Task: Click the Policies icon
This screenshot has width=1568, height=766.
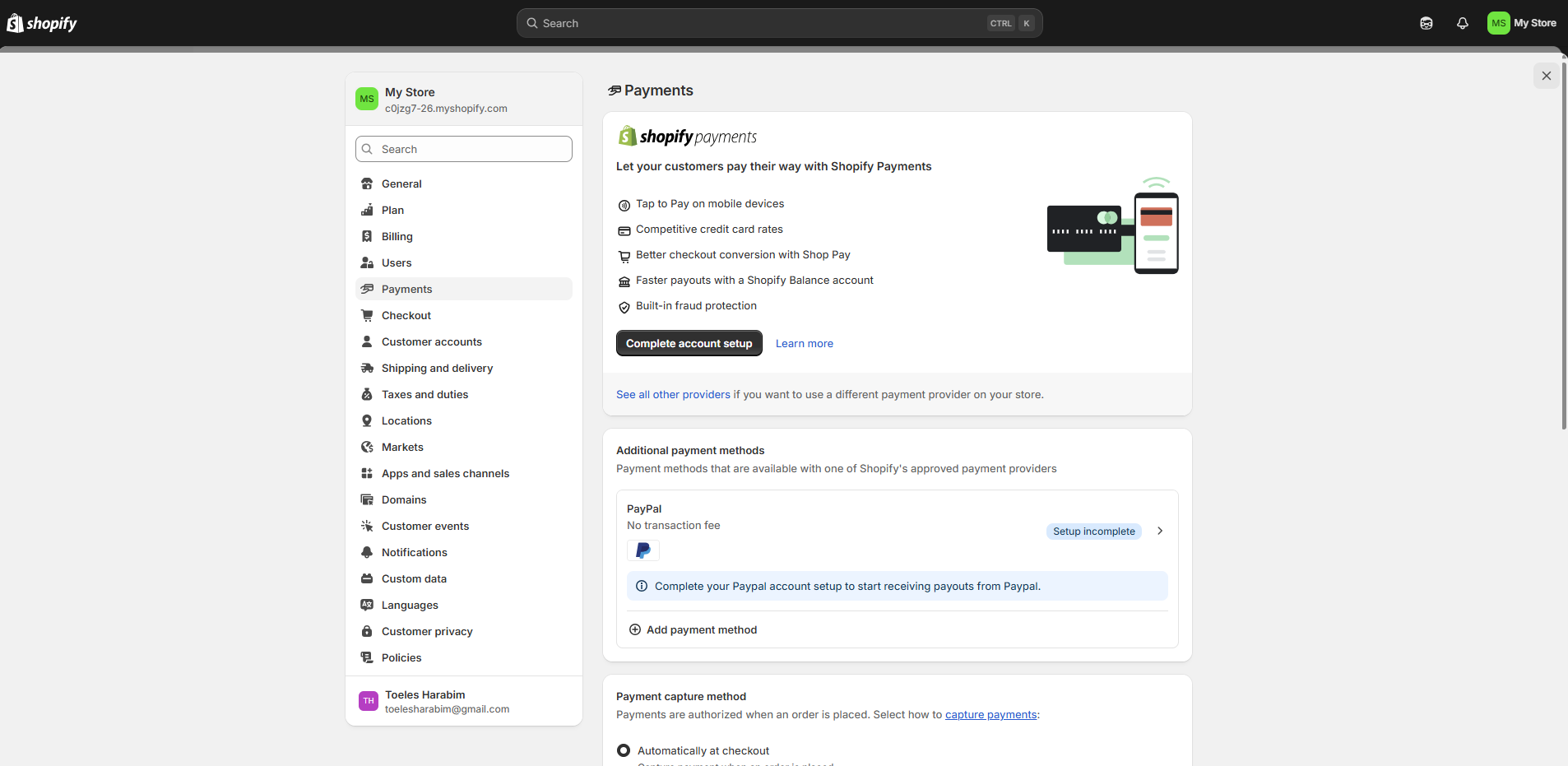Action: click(x=367, y=657)
